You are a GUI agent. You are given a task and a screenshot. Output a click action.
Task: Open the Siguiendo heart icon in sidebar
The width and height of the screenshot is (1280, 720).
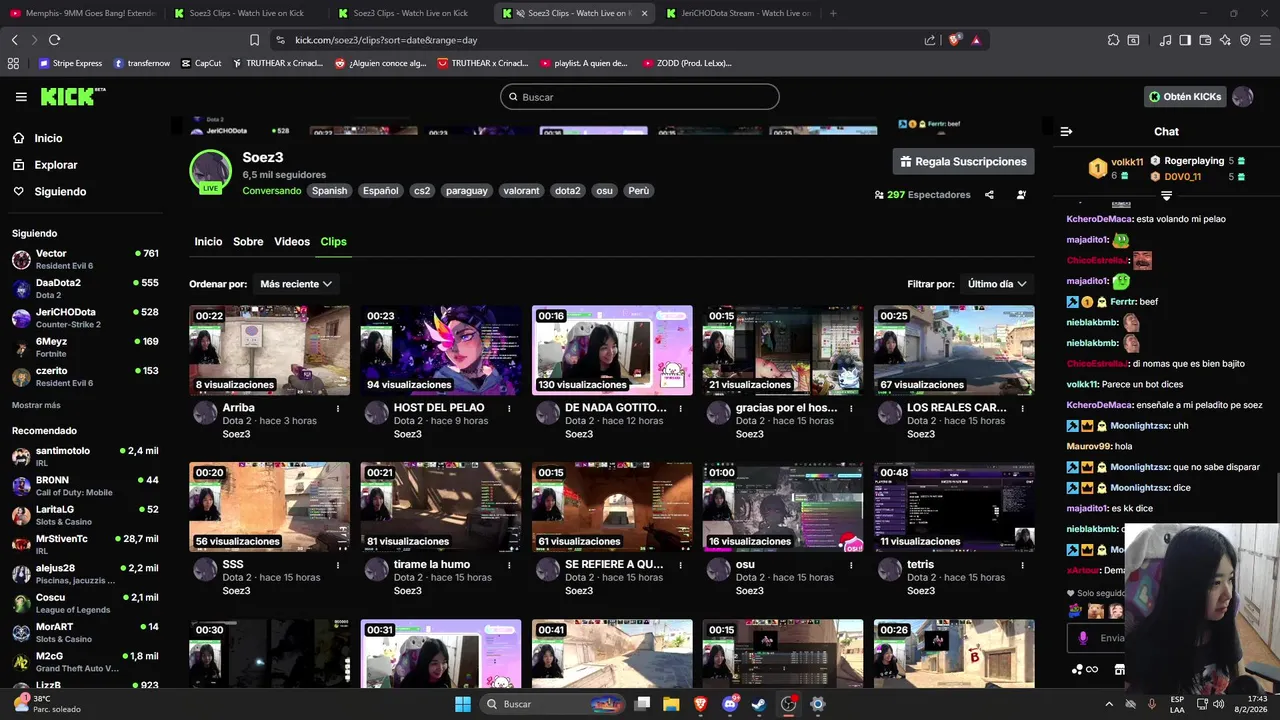[19, 191]
